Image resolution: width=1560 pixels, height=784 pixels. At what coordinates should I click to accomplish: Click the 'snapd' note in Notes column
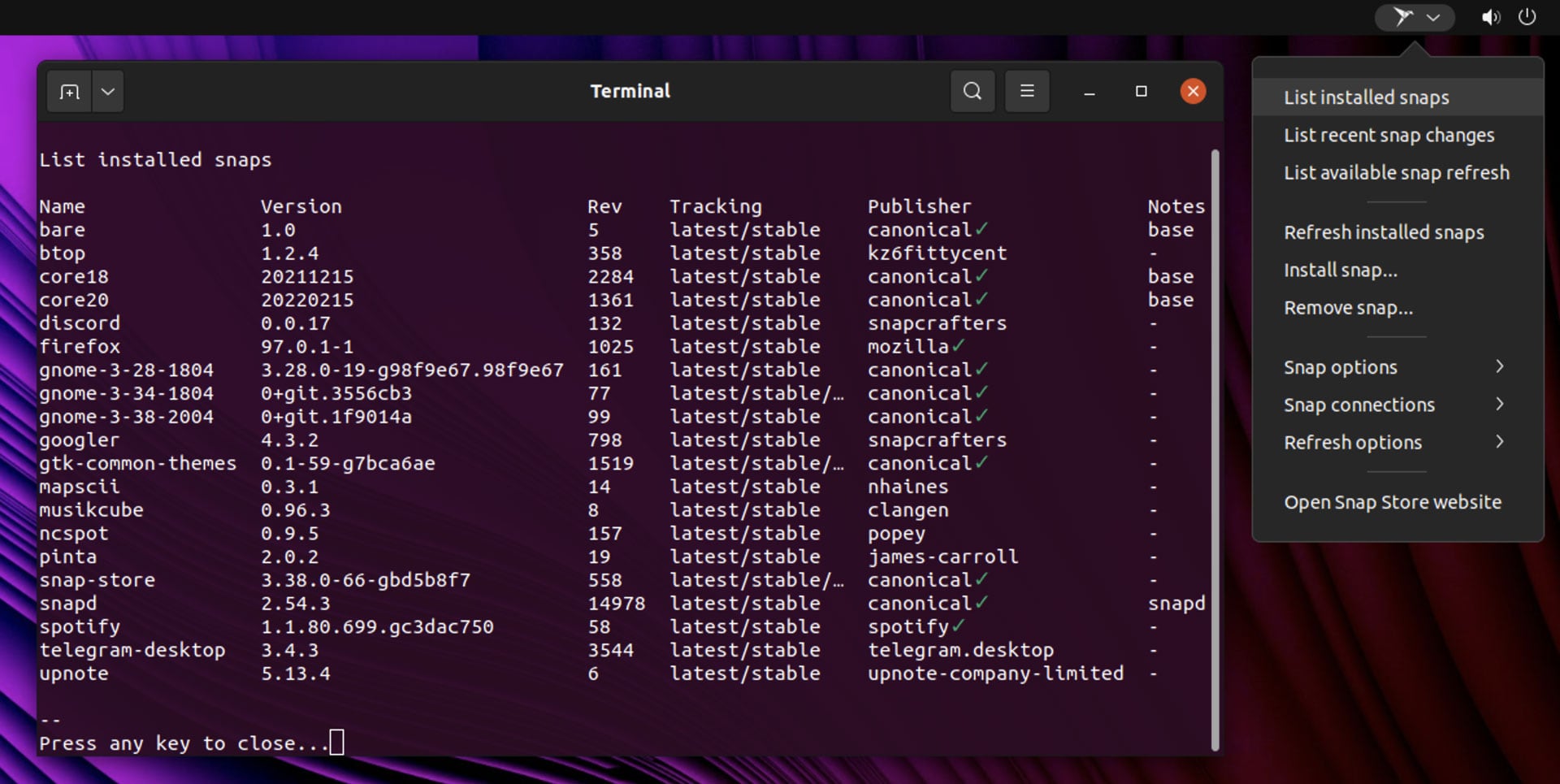tap(1176, 604)
